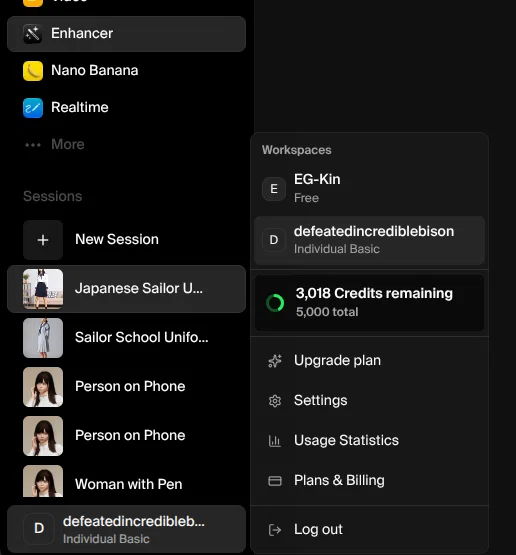Log out of the account
The height and width of the screenshot is (555, 516).
[x=369, y=530]
